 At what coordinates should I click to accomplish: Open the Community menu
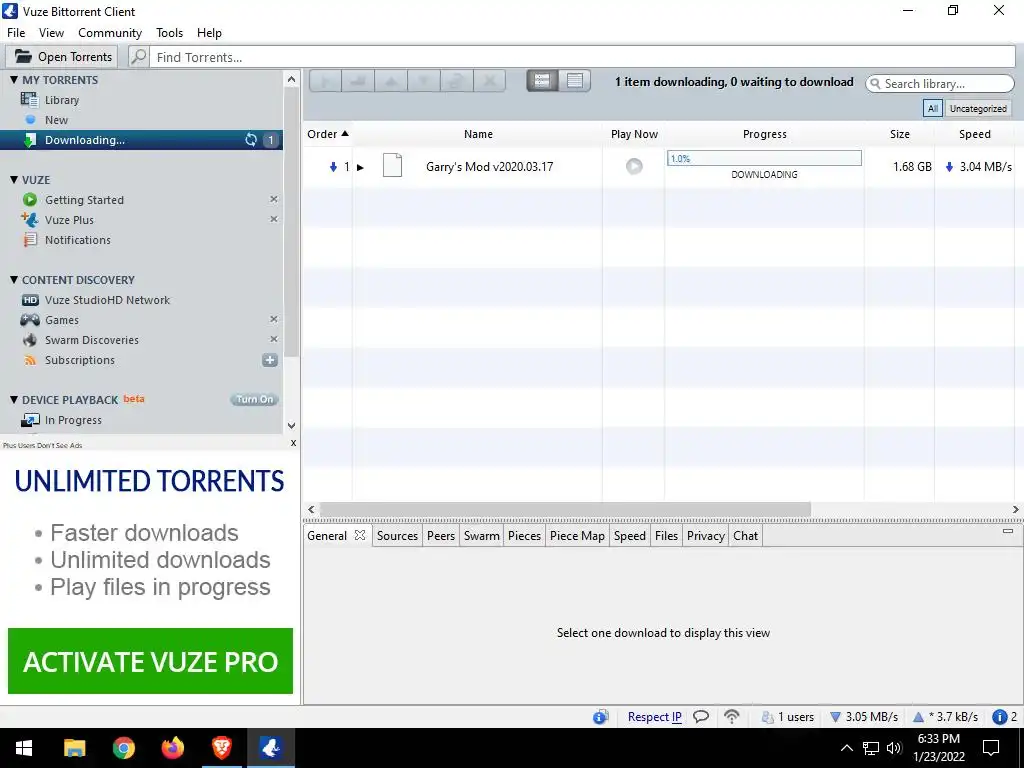[110, 33]
